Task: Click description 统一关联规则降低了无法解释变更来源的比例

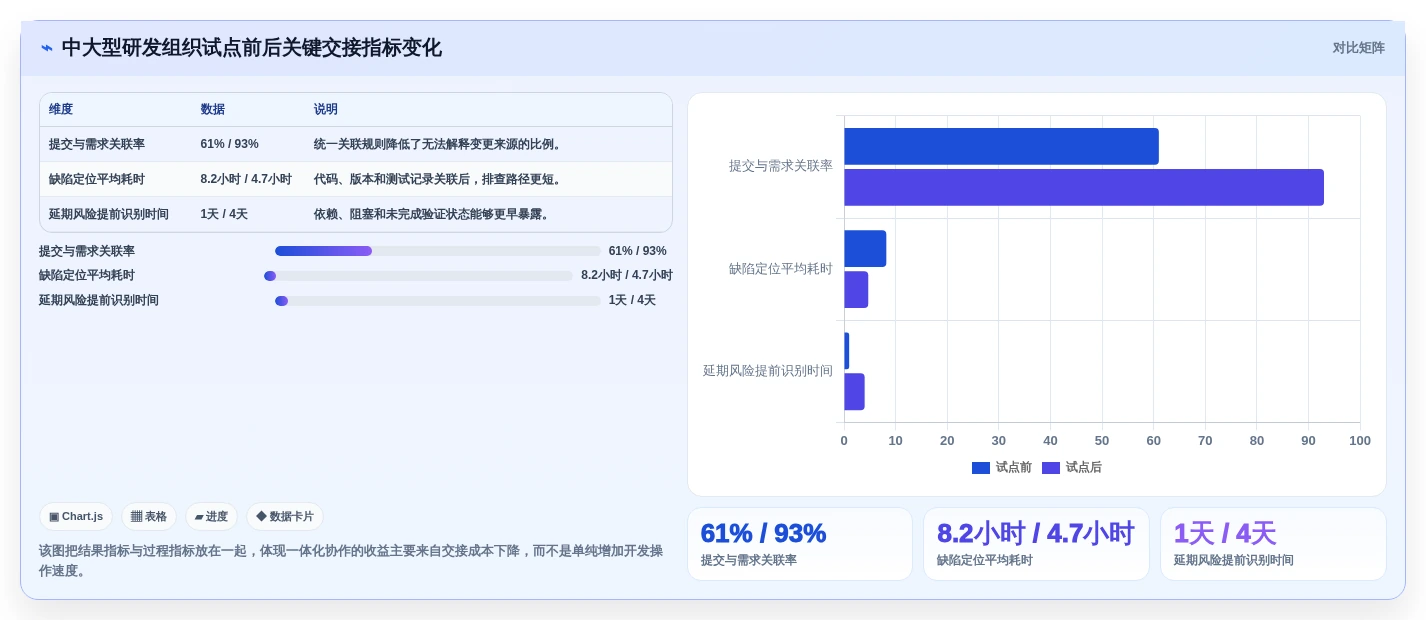Action: coord(439,144)
